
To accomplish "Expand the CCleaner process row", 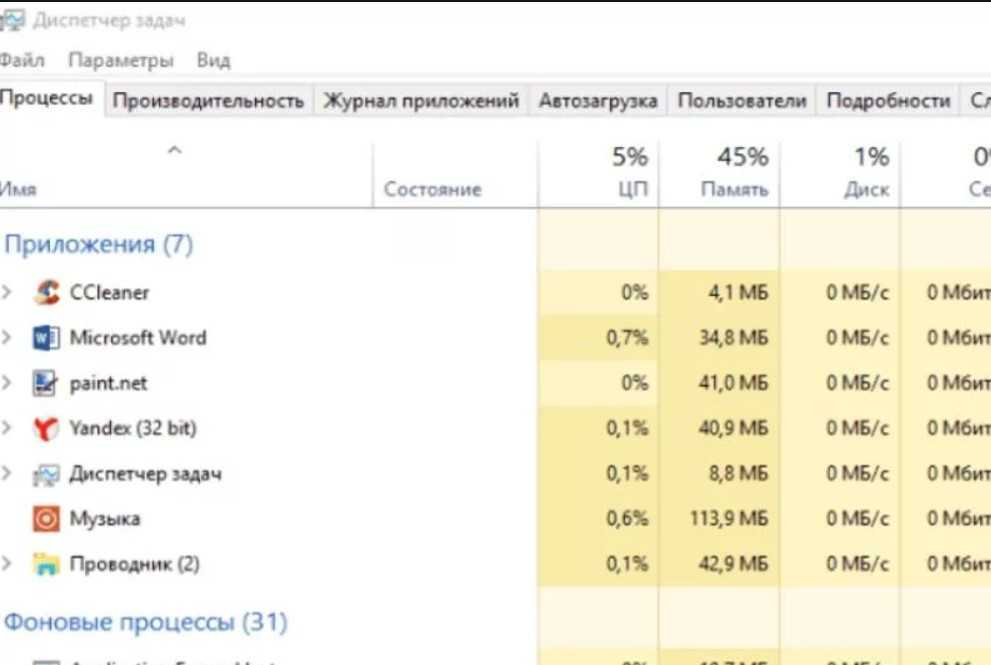I will [x=7, y=292].
